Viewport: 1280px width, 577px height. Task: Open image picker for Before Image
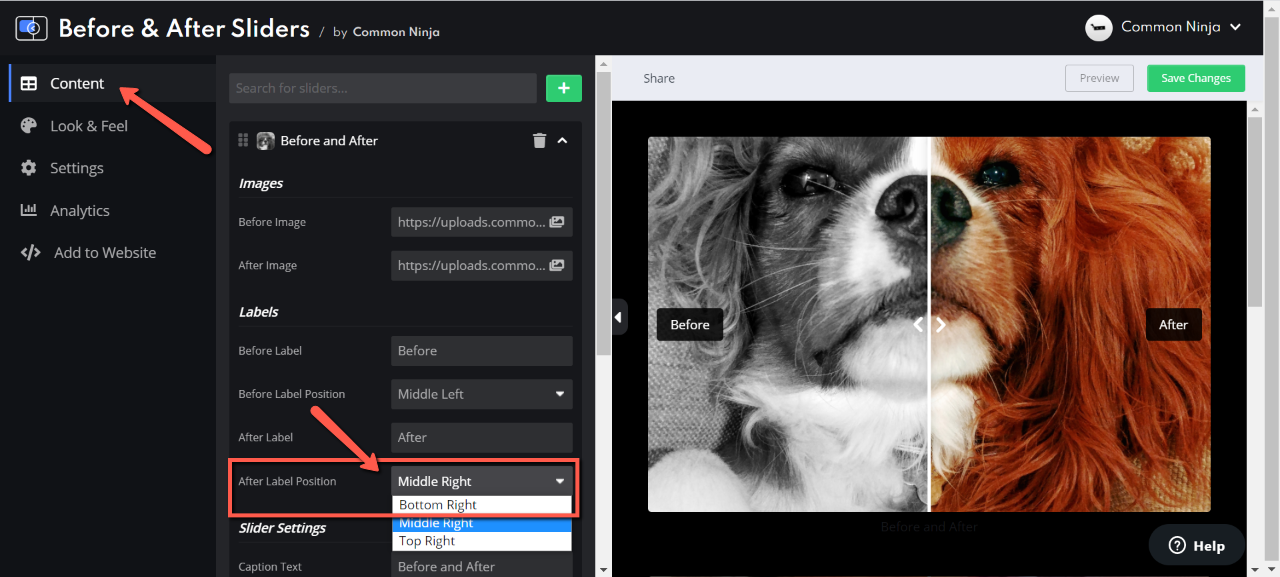(x=557, y=222)
